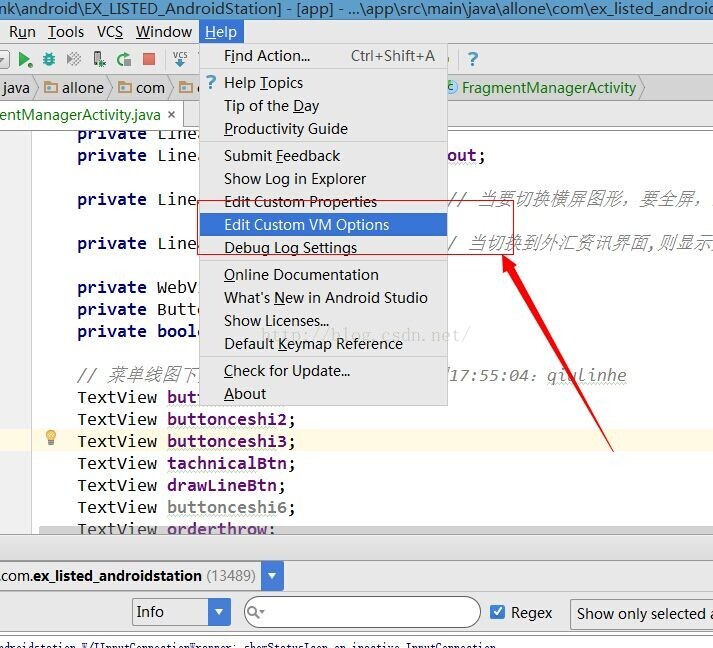Select Edit Custom Properties

(323, 202)
